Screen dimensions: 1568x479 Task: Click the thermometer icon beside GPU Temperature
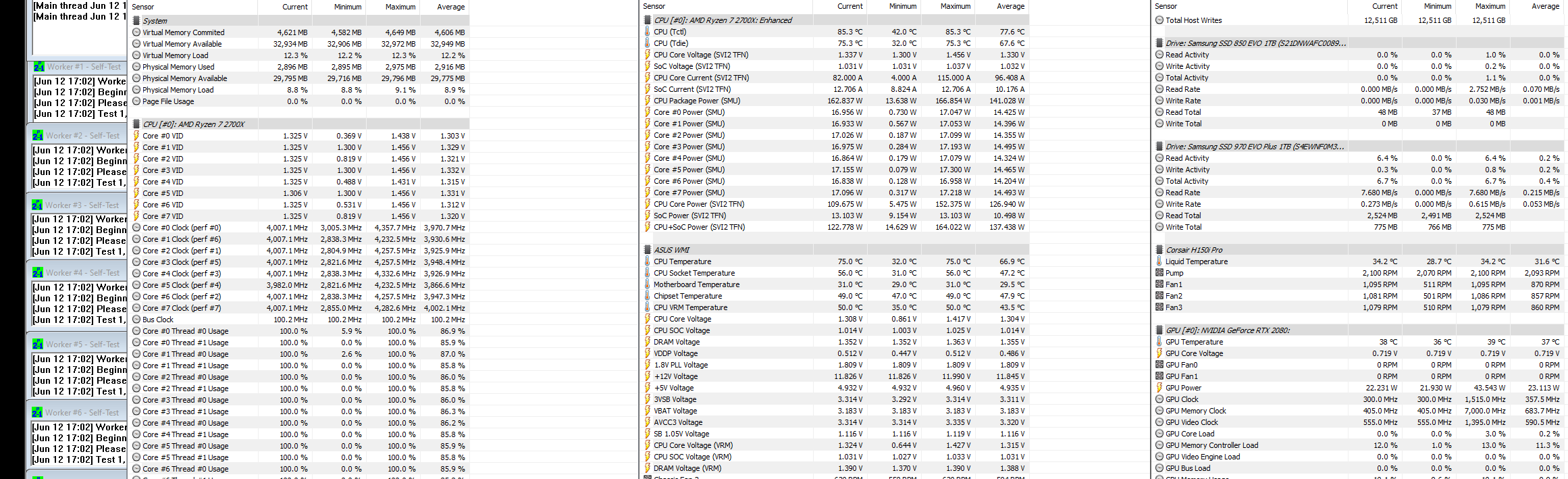1159,342
